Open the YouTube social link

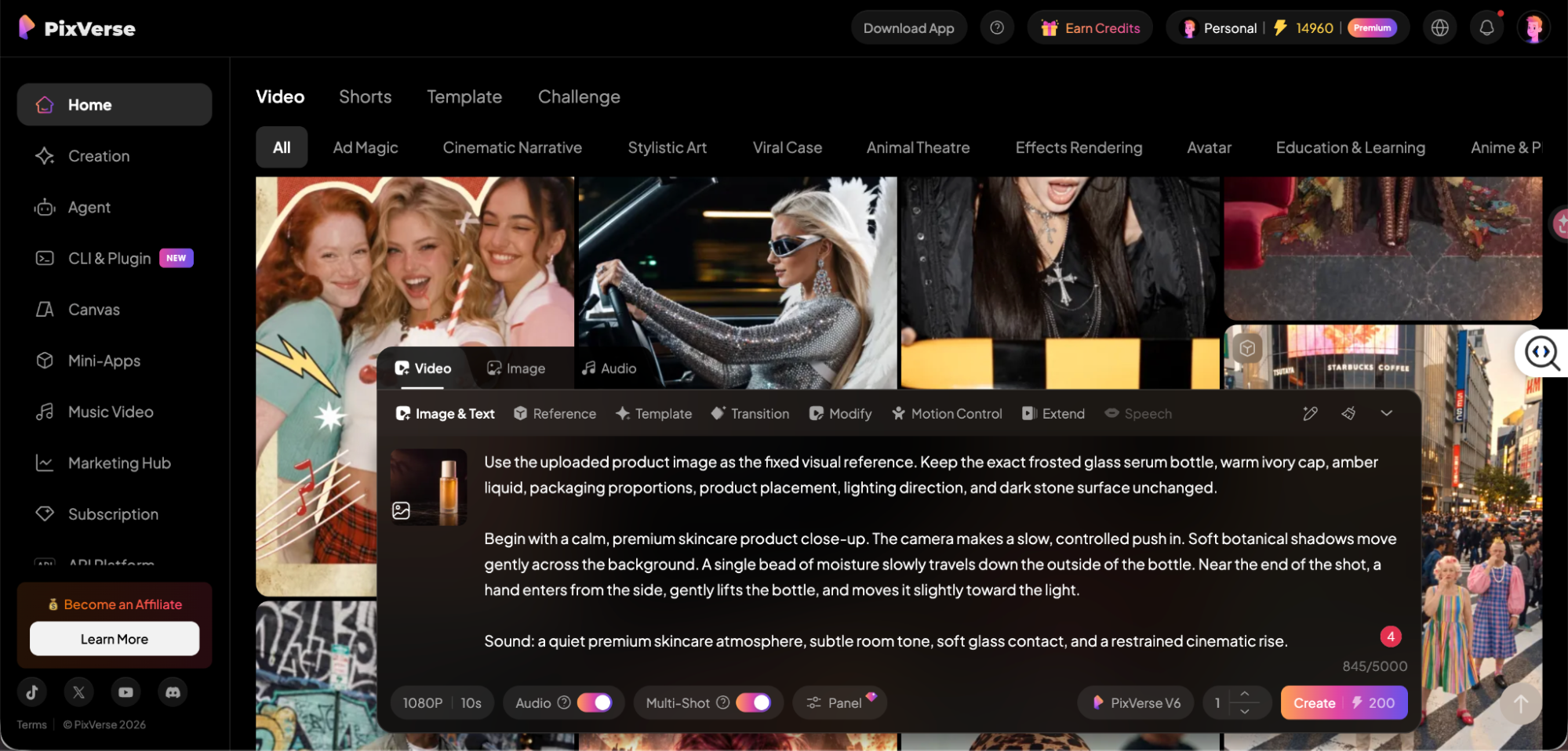coord(126,692)
